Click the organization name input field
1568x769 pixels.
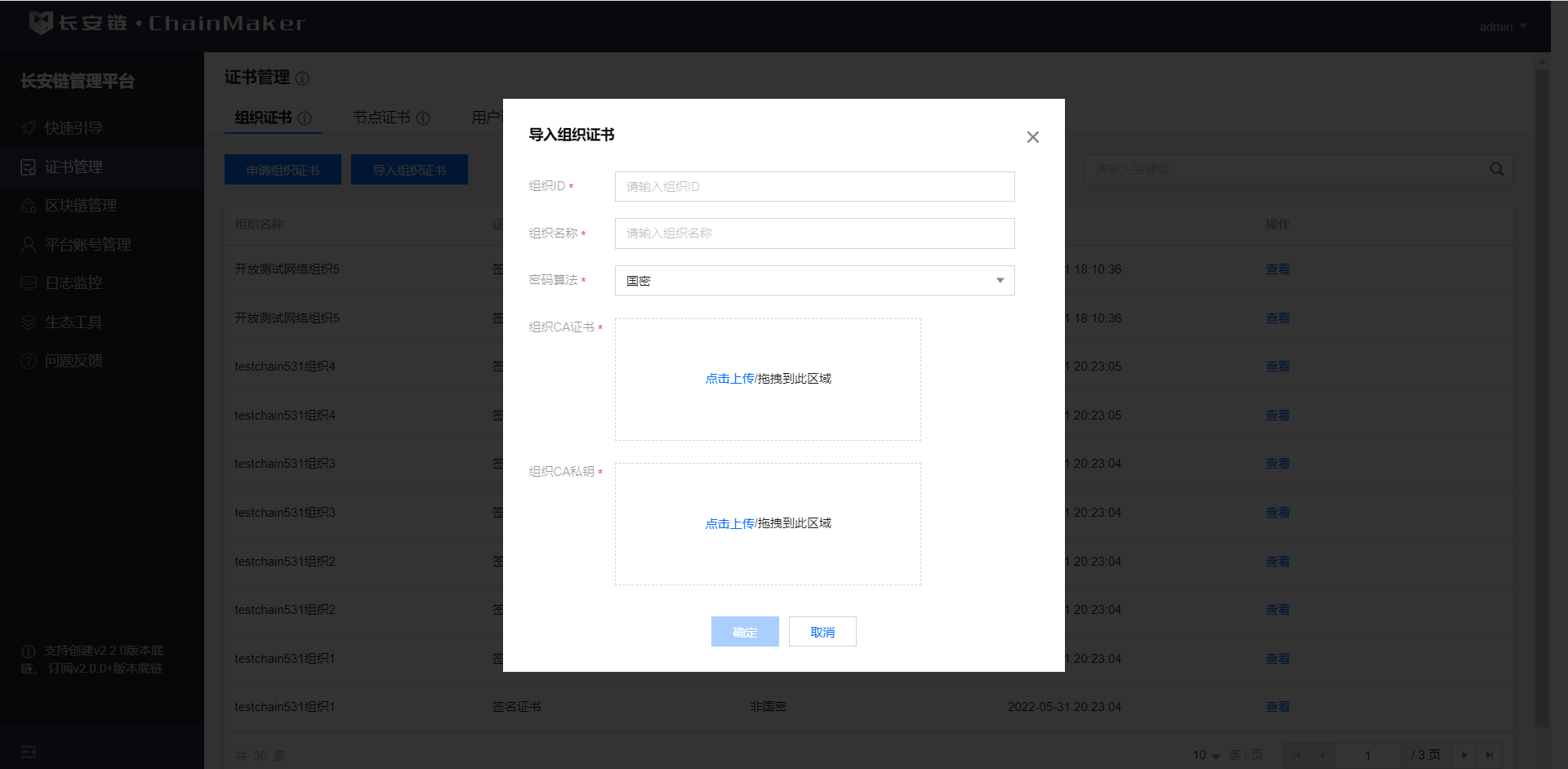pyautogui.click(x=814, y=233)
